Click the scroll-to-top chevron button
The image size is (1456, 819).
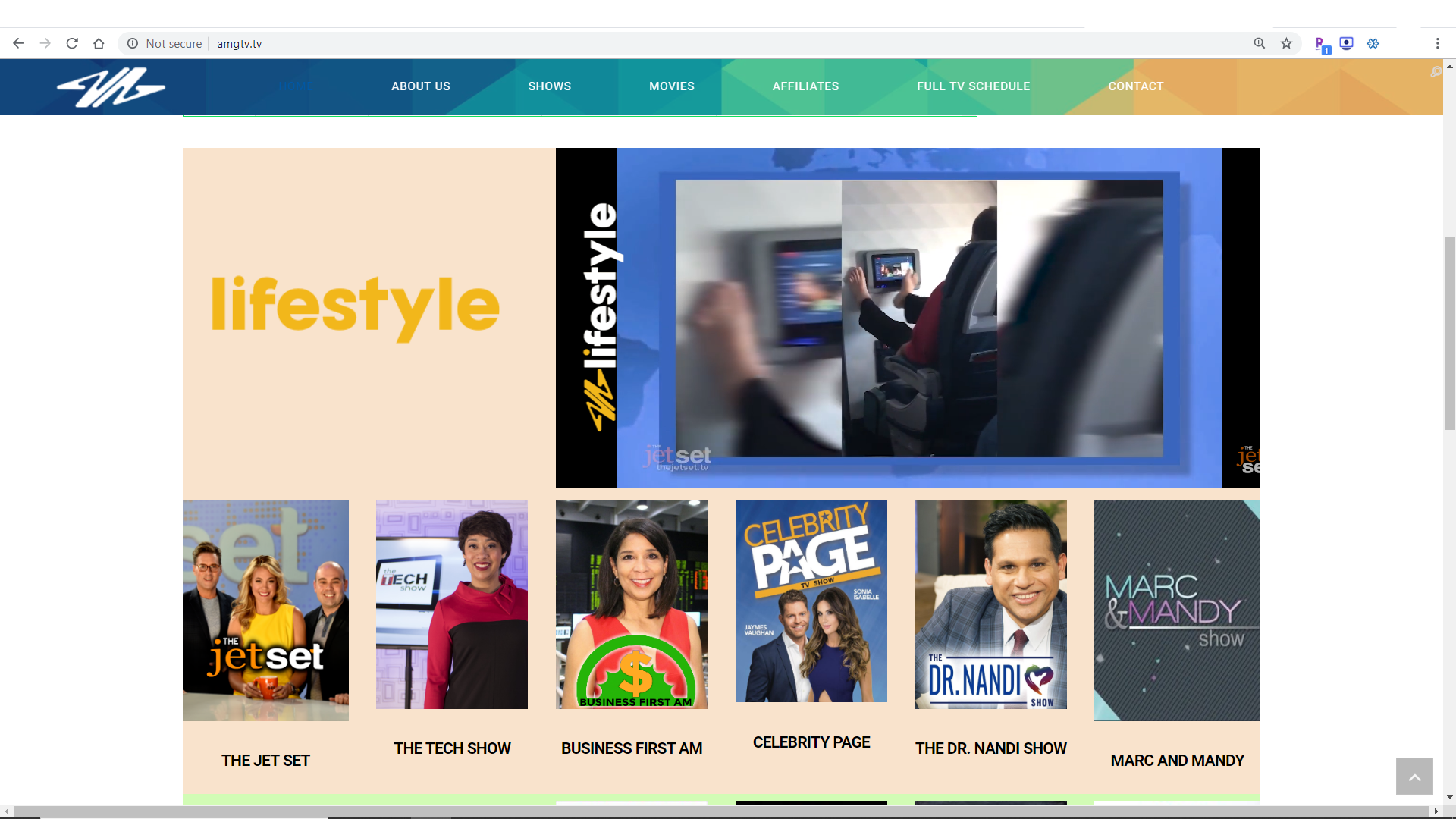[x=1414, y=776]
